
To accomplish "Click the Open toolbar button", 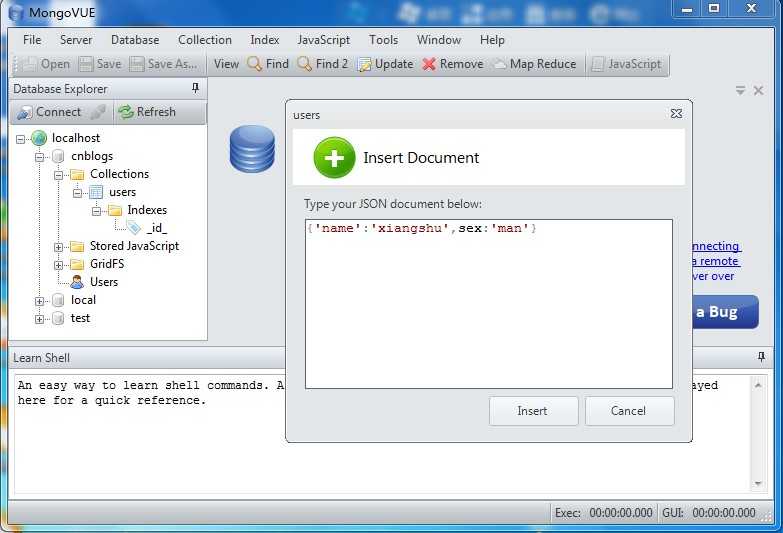I will click(46, 64).
